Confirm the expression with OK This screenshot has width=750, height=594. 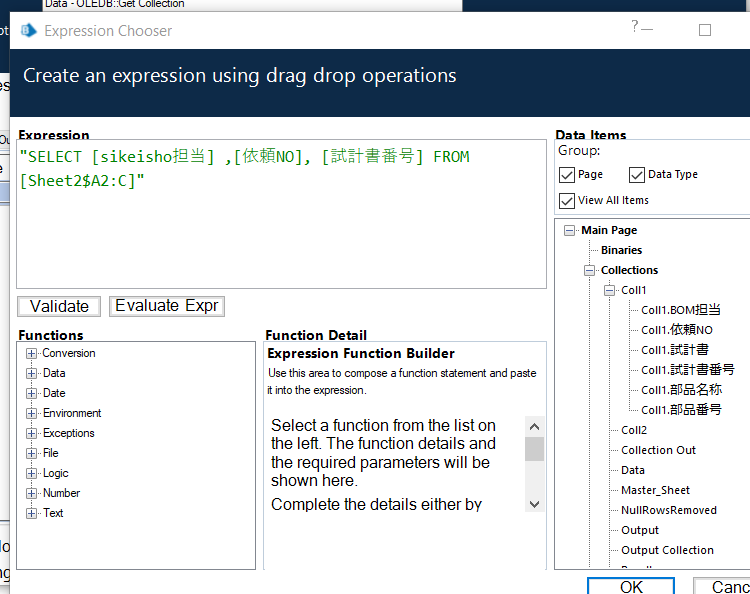point(631,586)
